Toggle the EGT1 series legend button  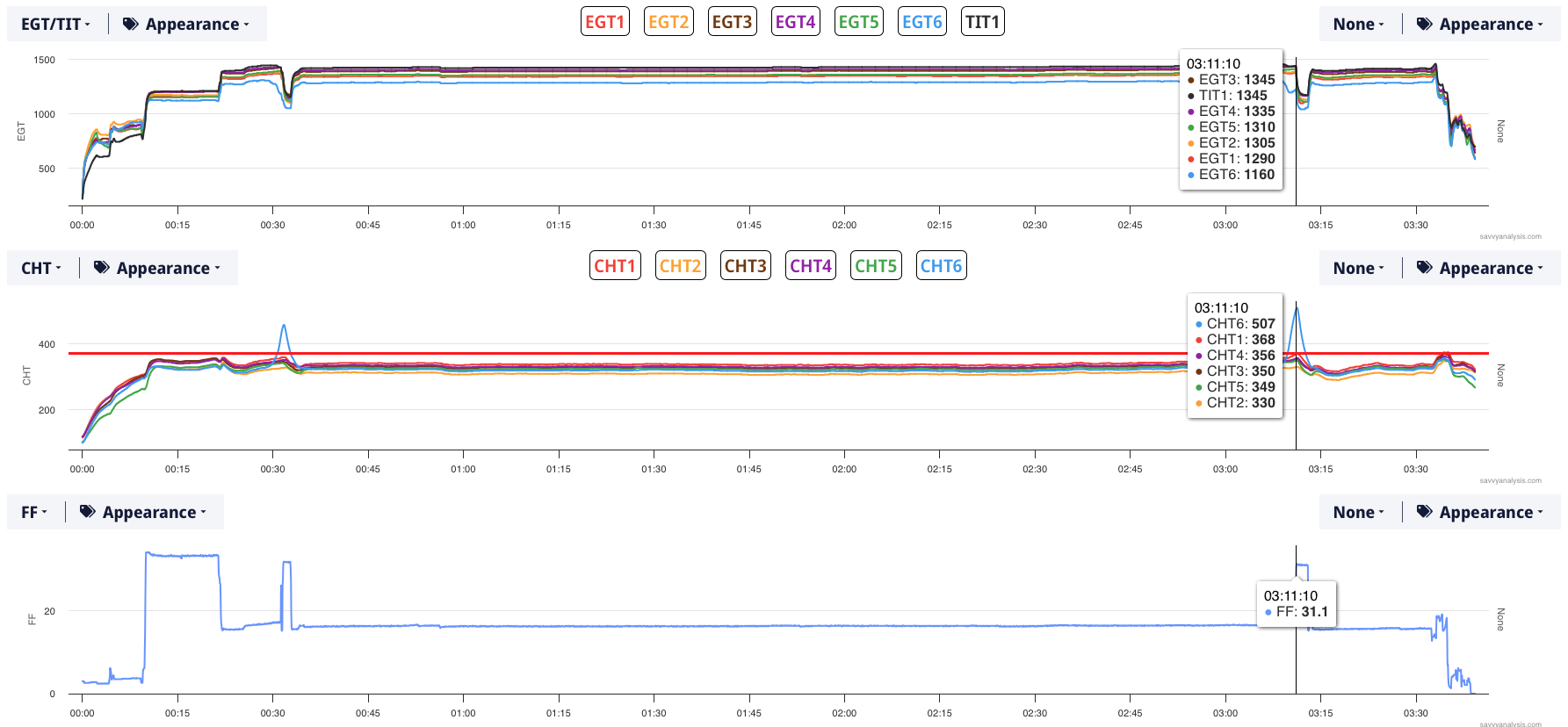point(604,22)
